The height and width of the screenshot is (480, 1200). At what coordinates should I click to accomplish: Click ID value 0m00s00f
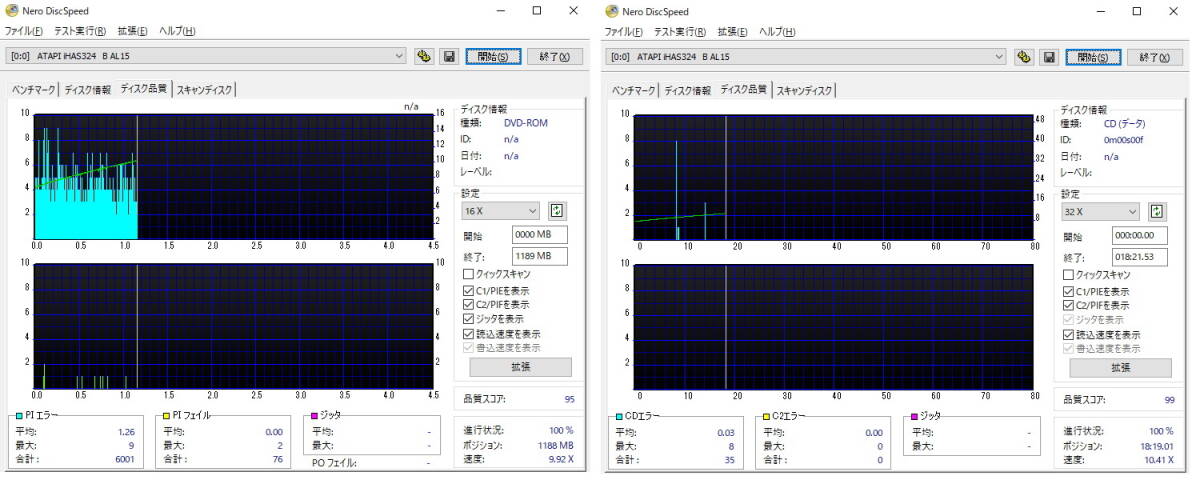(x=1123, y=140)
